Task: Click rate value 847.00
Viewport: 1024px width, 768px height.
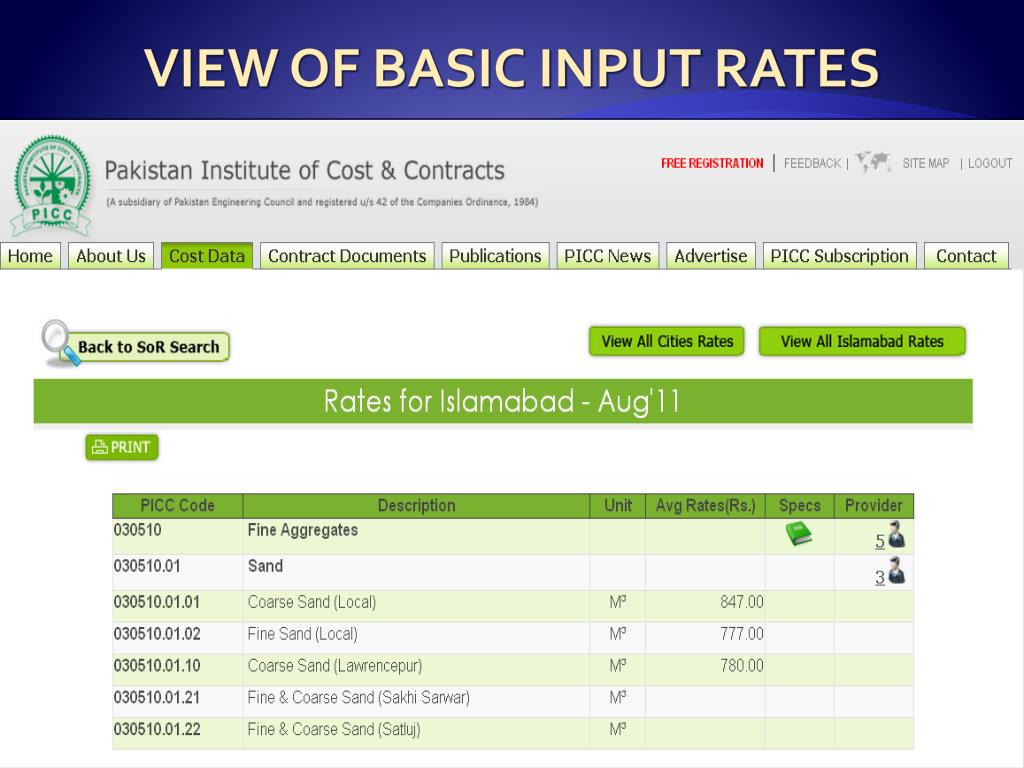Action: pos(741,602)
